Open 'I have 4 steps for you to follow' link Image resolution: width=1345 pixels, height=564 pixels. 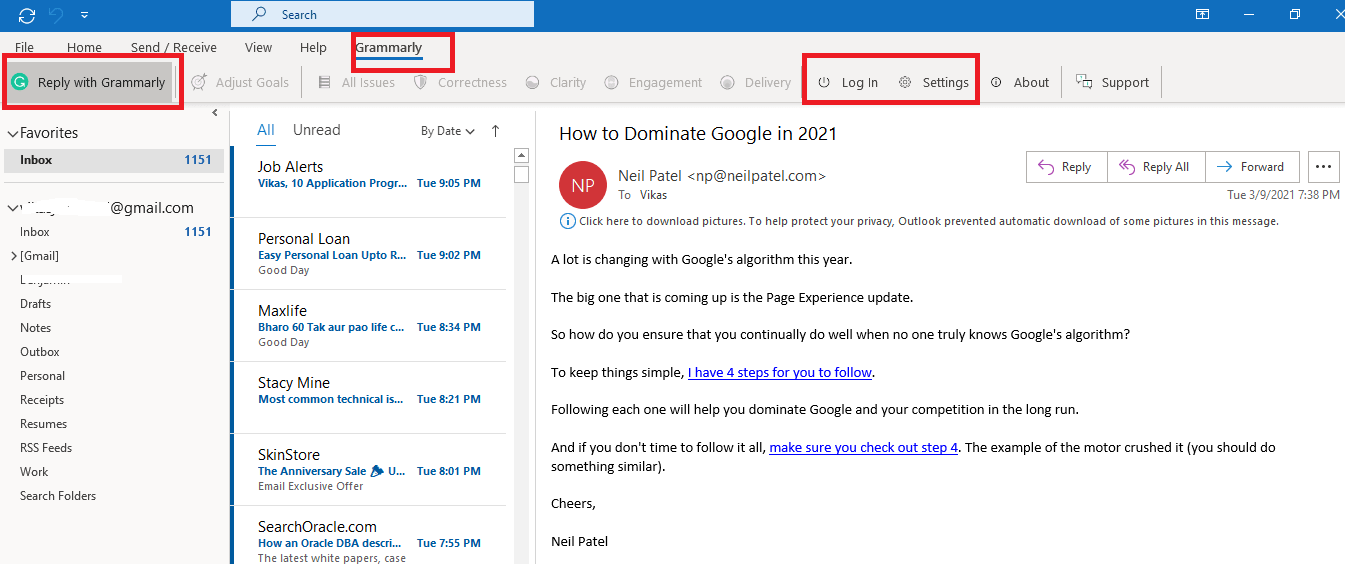pyautogui.click(x=780, y=372)
